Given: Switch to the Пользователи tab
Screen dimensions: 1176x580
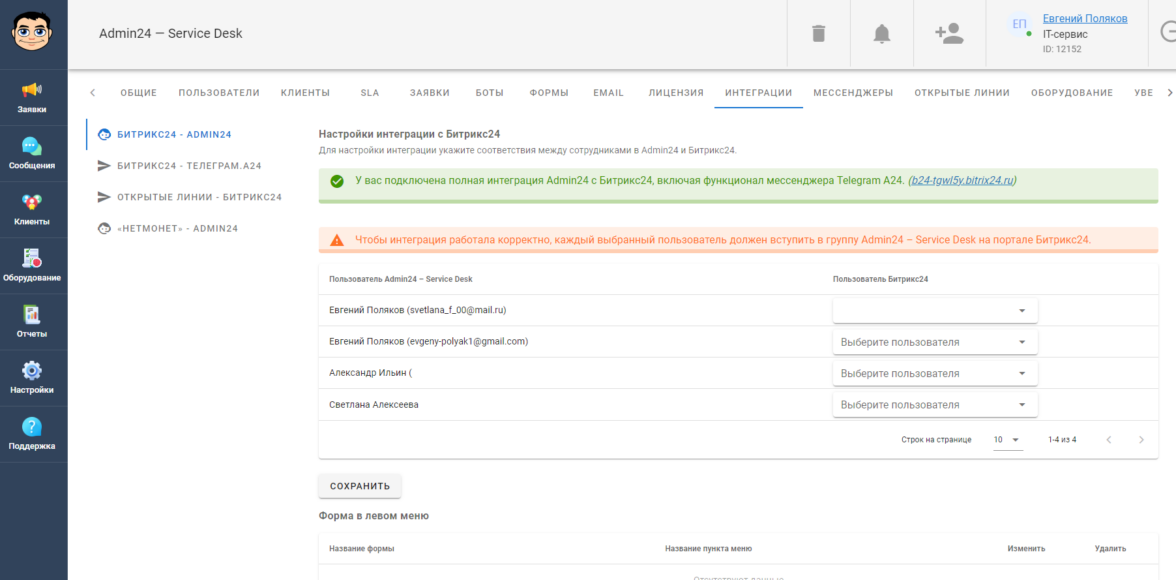Looking at the screenshot, I should click(x=219, y=93).
